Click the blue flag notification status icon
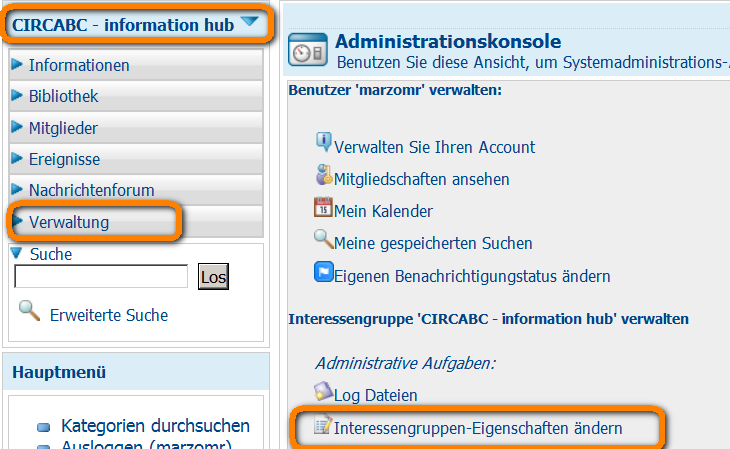This screenshot has width=730, height=449. [x=323, y=273]
